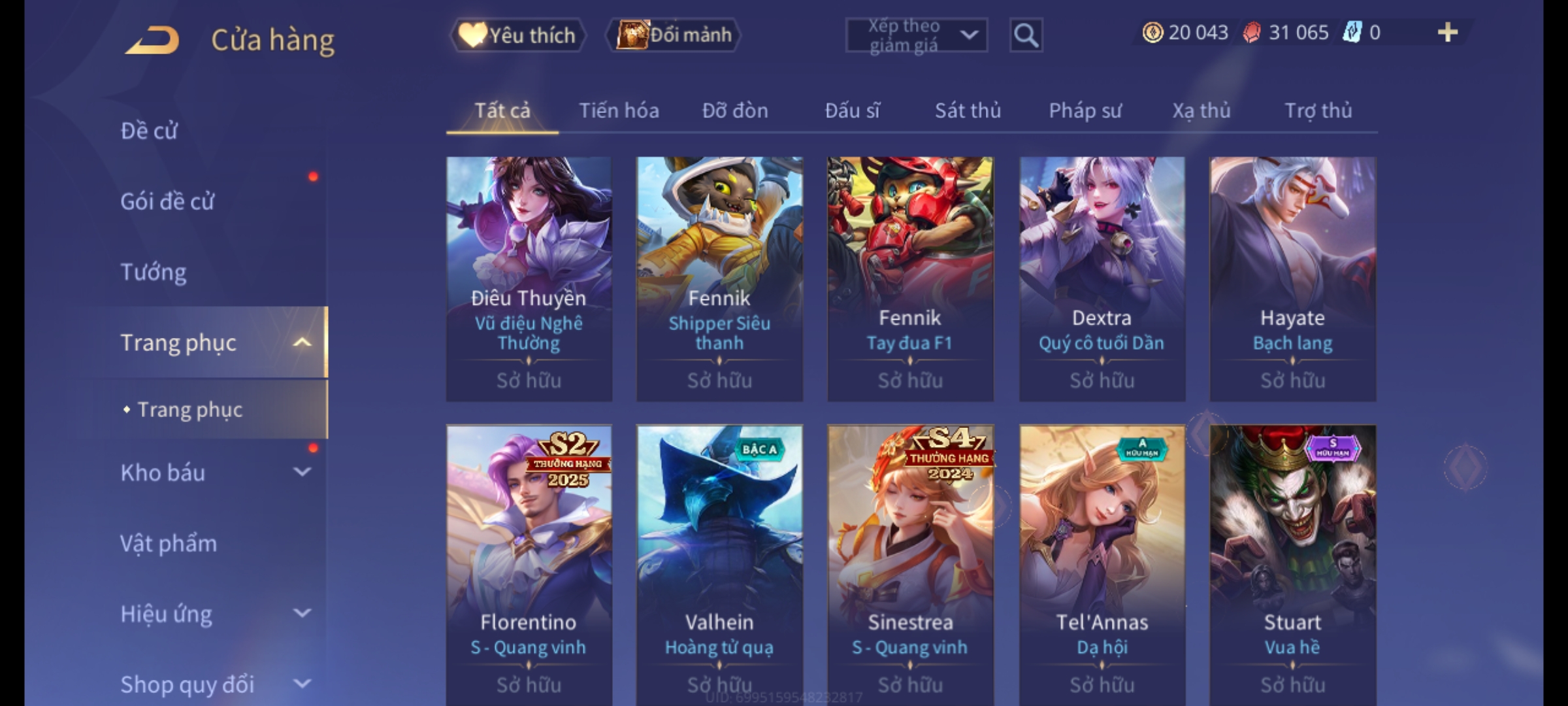Open the search magnifier icon
1568x706 pixels.
pos(1026,35)
